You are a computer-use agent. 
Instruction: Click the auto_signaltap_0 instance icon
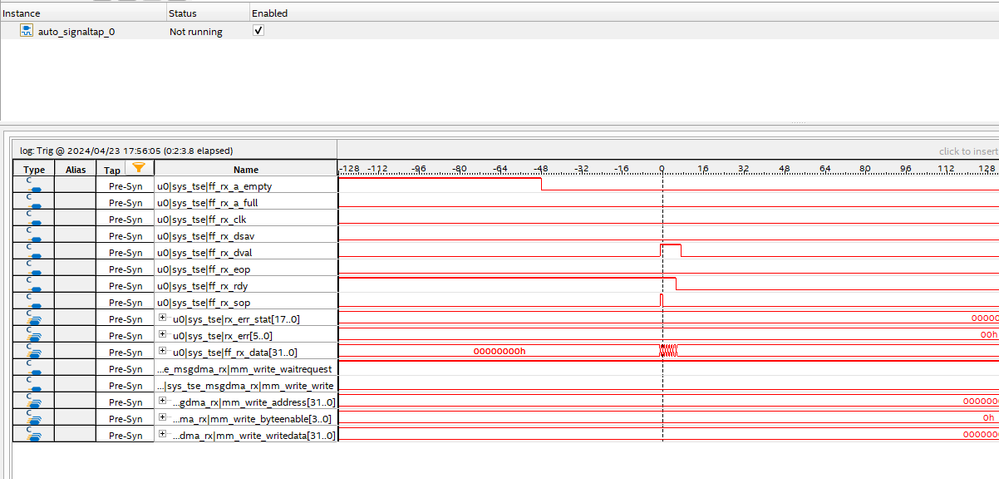pos(27,31)
